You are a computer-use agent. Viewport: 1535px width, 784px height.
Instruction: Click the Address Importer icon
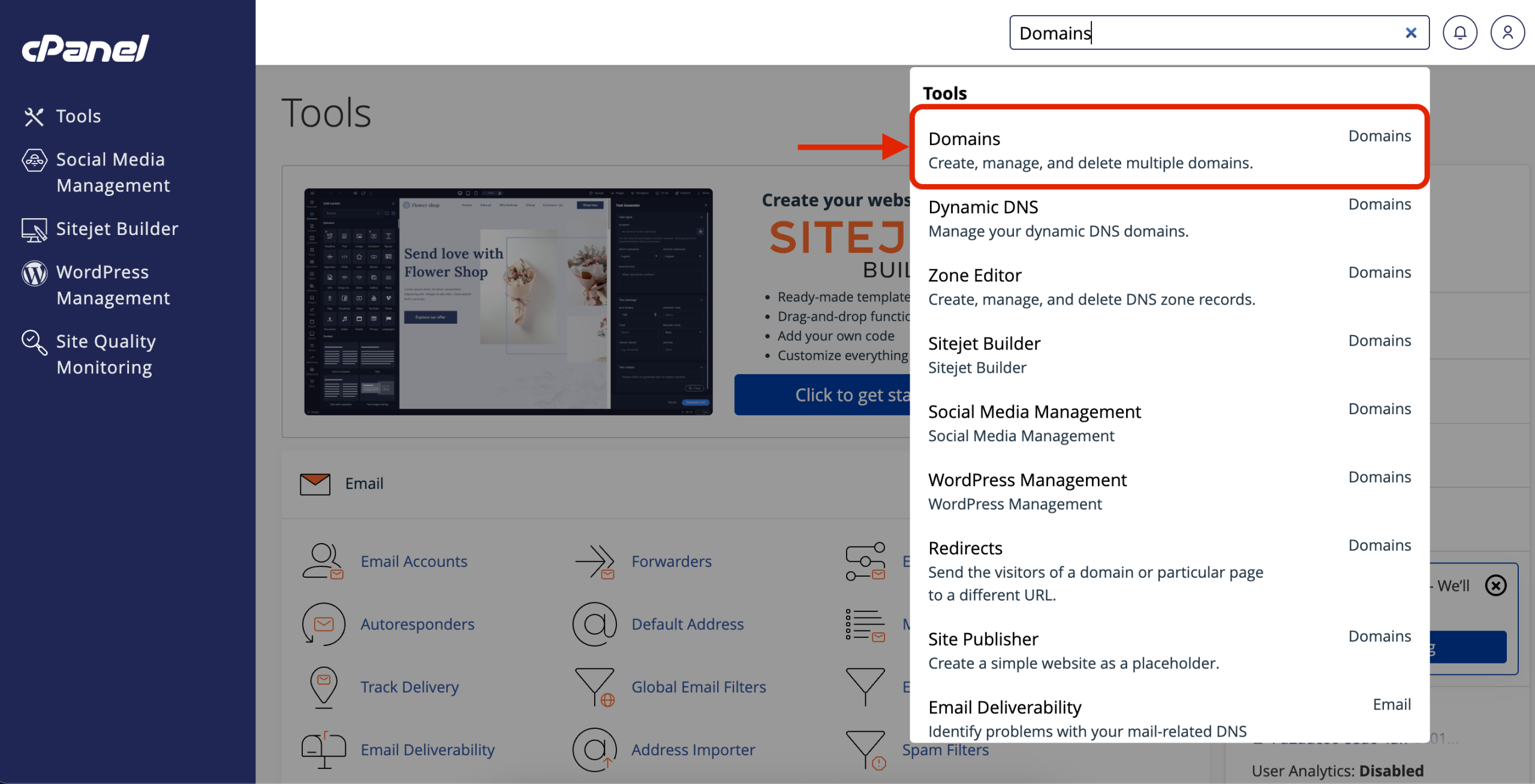pos(594,750)
